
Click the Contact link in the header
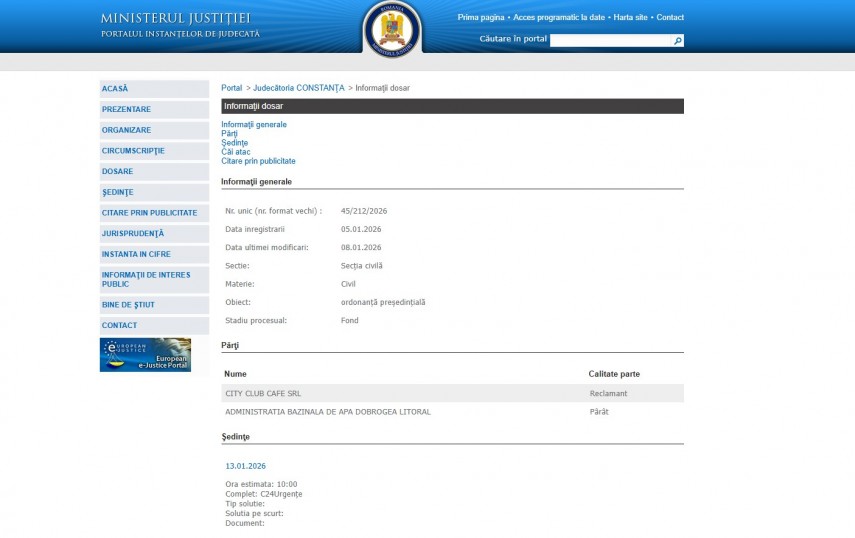click(x=670, y=17)
